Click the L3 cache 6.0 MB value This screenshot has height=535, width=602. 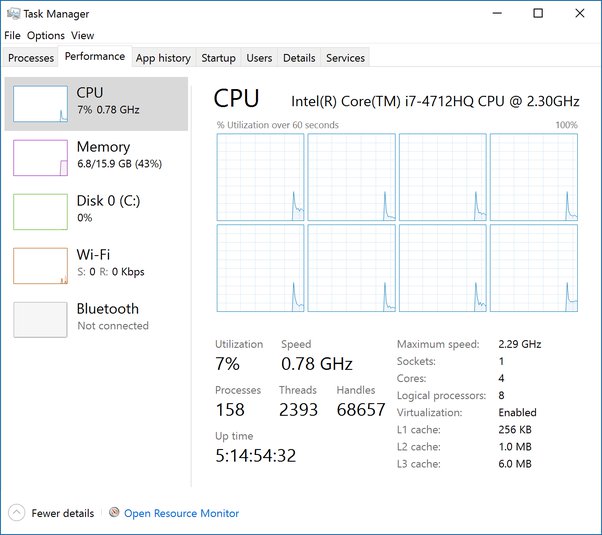click(515, 464)
